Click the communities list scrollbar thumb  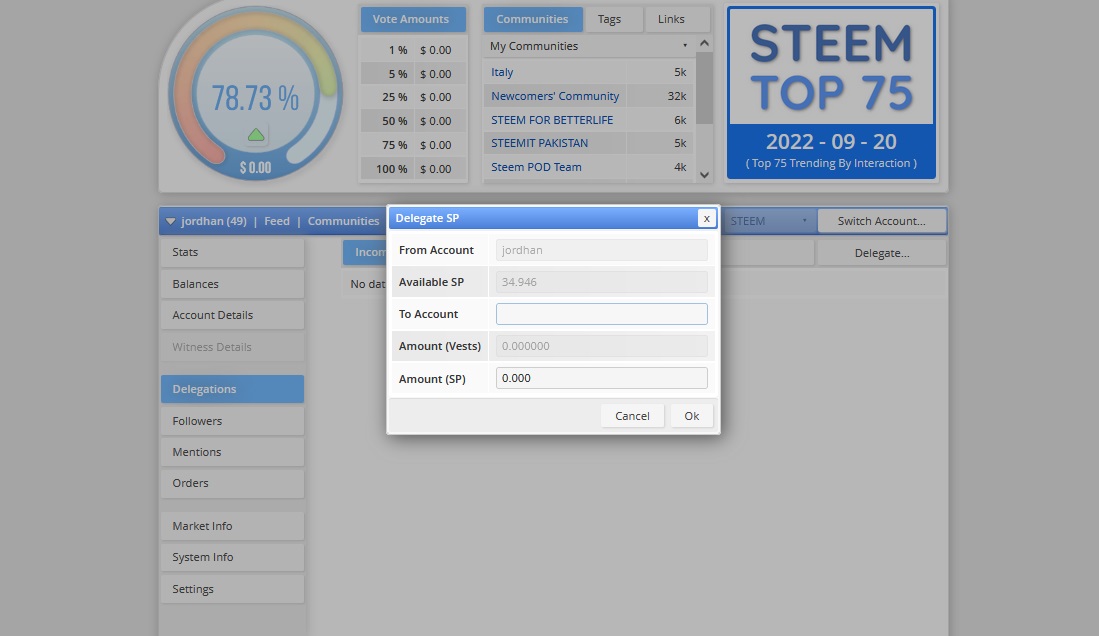704,88
